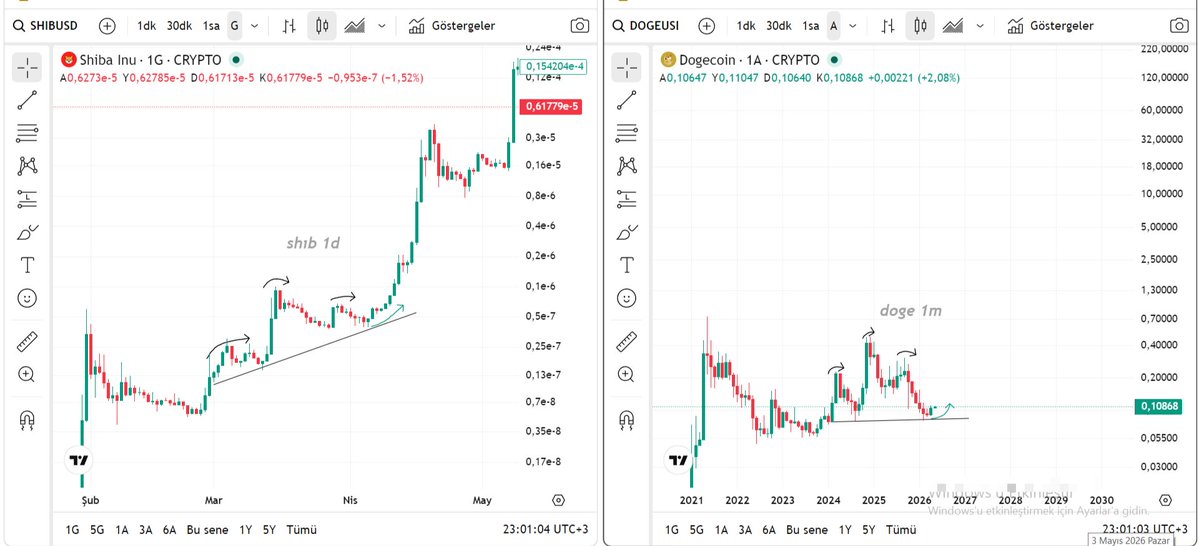This screenshot has height=546, width=1199.
Task: Open symbol search SHIBUSD in left chart
Action: pos(46,25)
